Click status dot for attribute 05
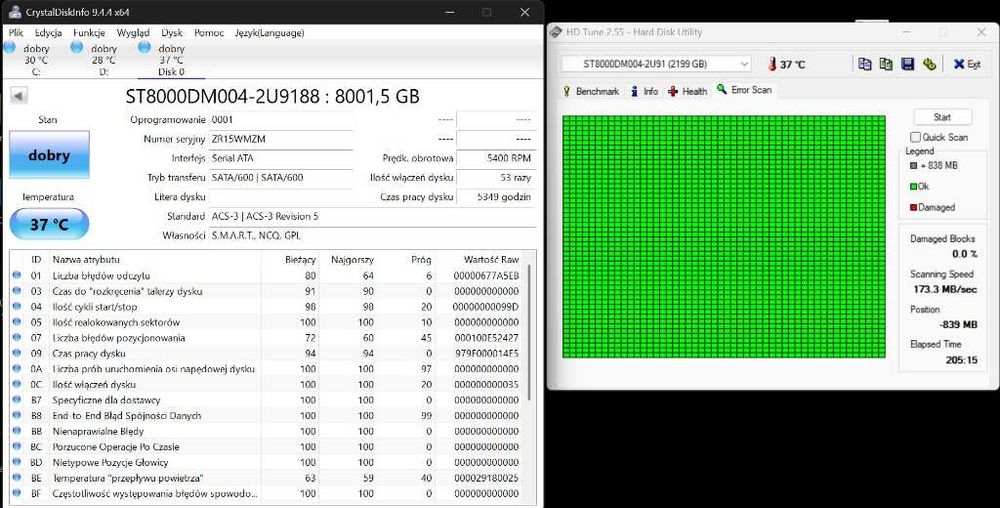This screenshot has width=1000, height=508. click(17, 322)
